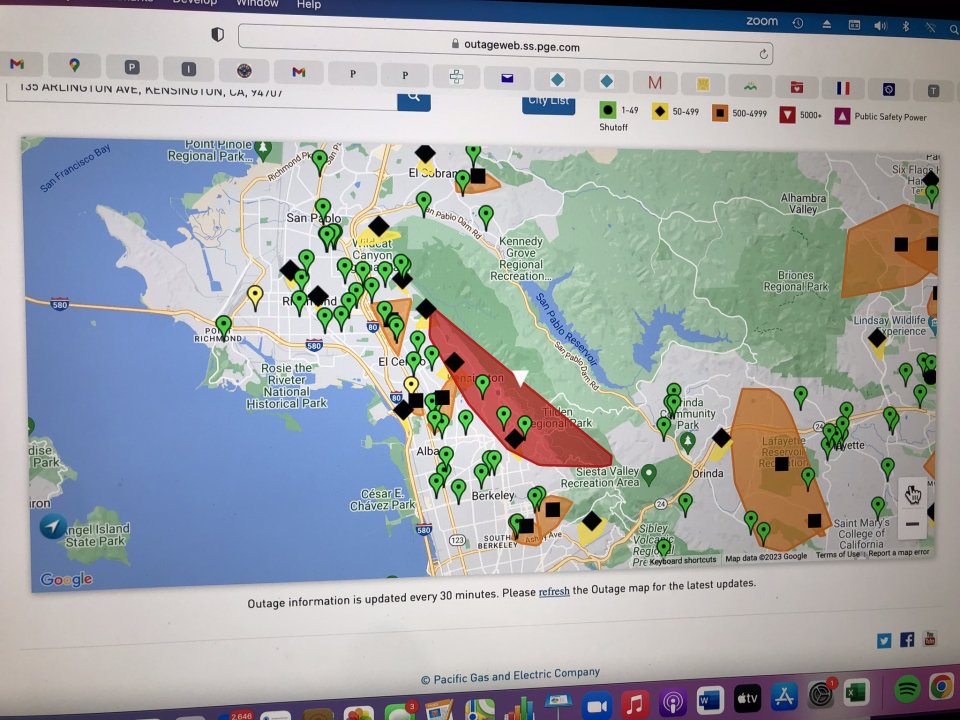Click the black diamond marker above El Sobrante
The image size is (960, 720).
(x=425, y=153)
